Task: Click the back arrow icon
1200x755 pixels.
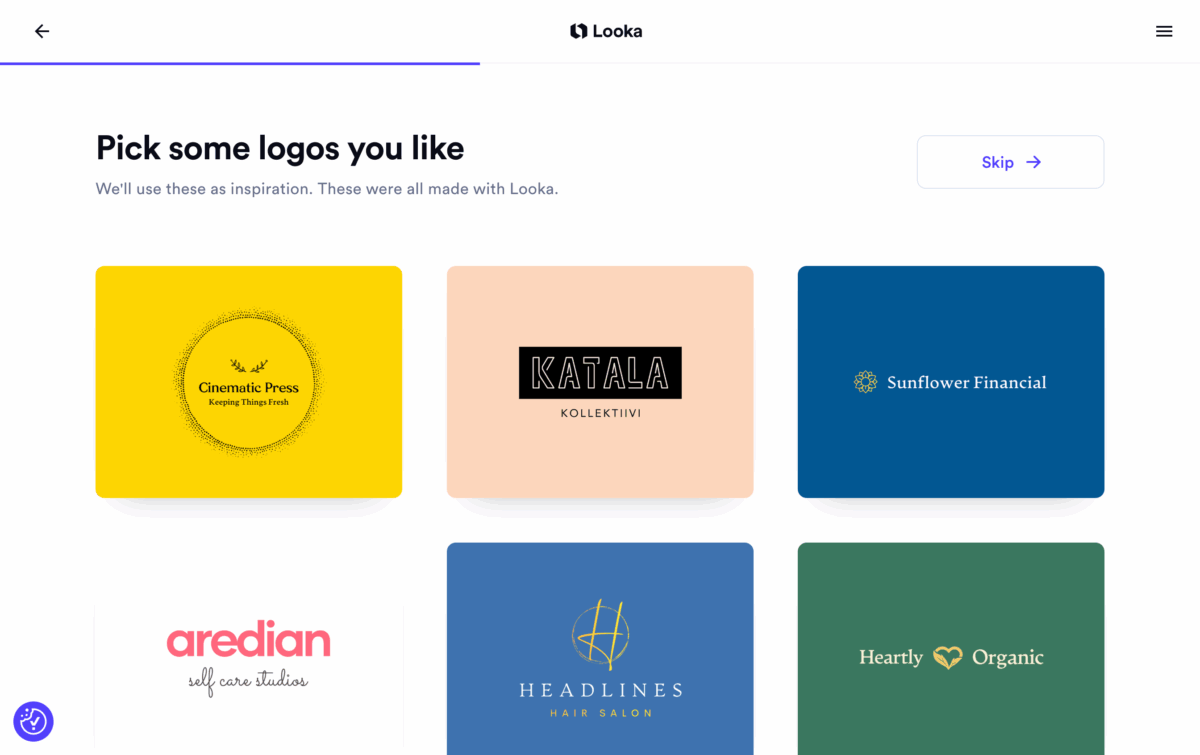Action: (42, 31)
